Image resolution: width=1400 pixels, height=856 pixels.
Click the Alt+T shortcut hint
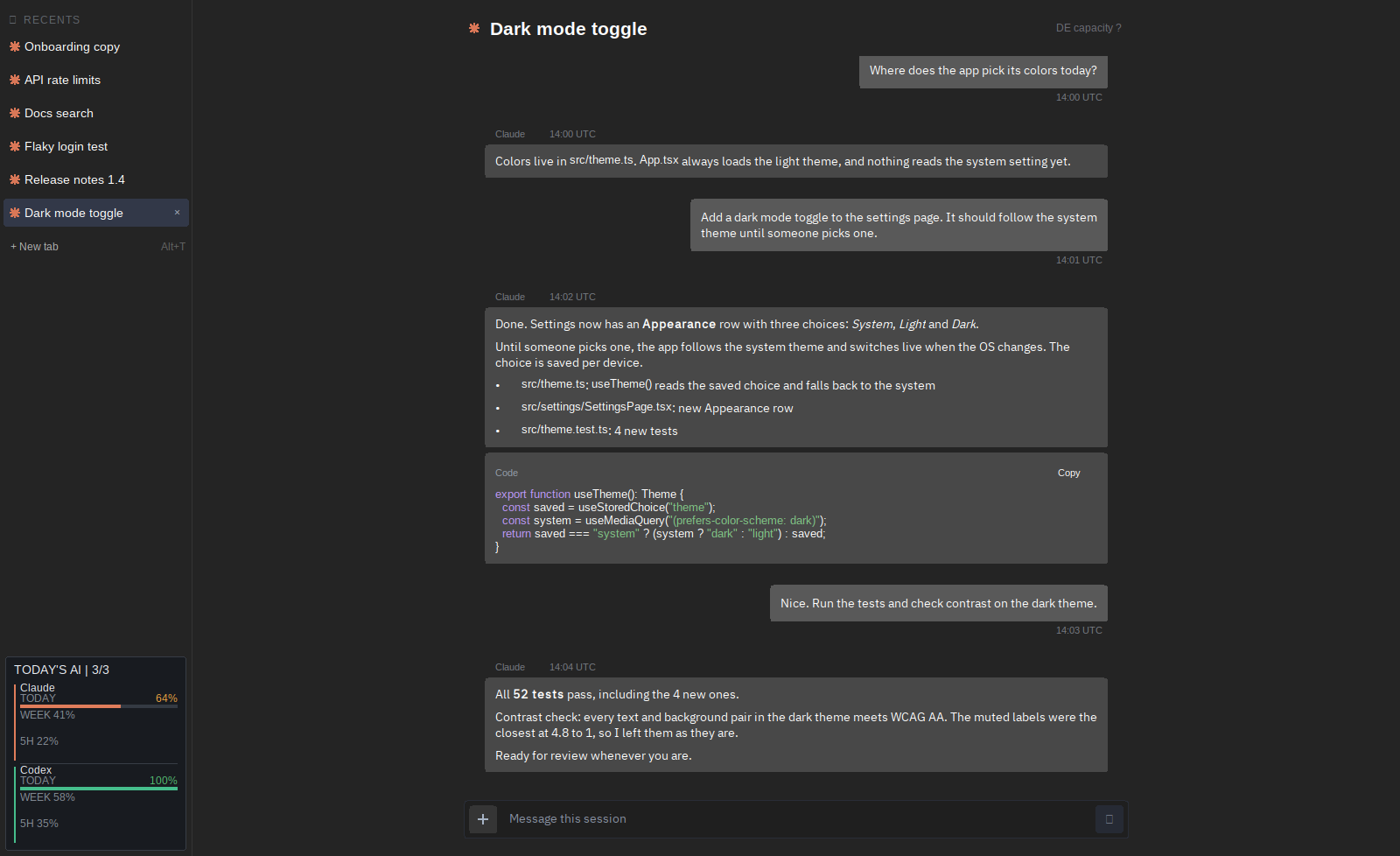[173, 247]
